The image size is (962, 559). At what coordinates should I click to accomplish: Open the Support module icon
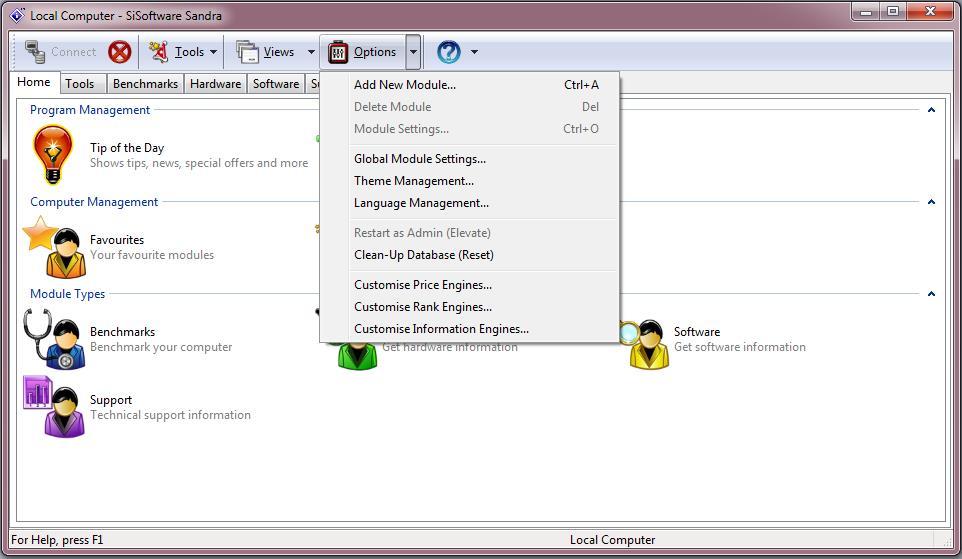[x=54, y=406]
